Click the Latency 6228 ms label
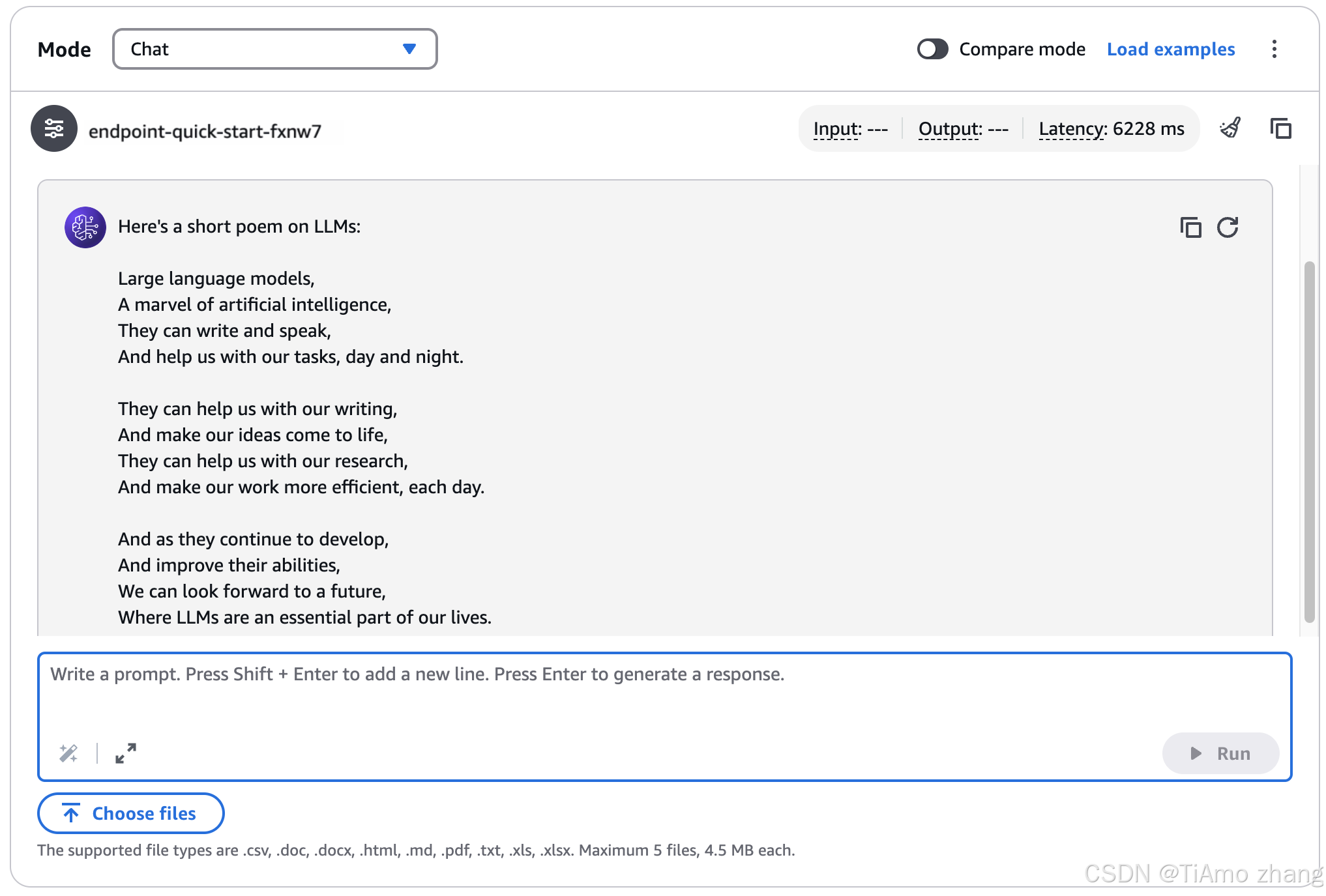 click(x=1111, y=128)
